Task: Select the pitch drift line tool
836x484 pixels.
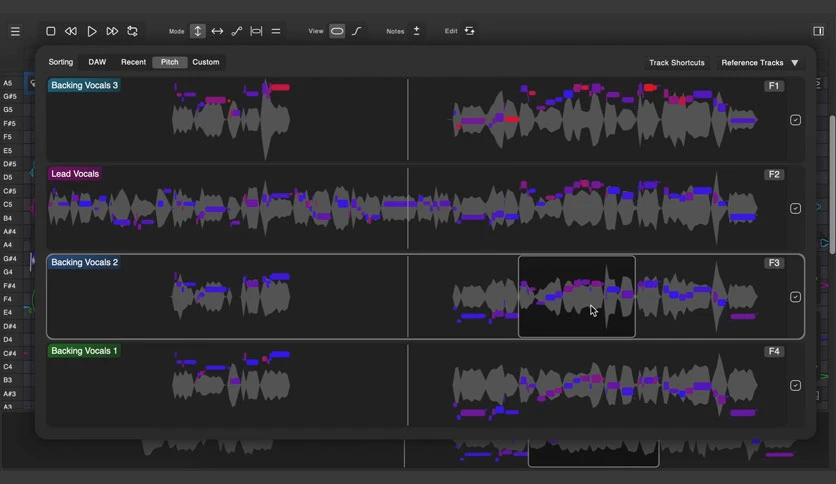Action: (x=237, y=31)
